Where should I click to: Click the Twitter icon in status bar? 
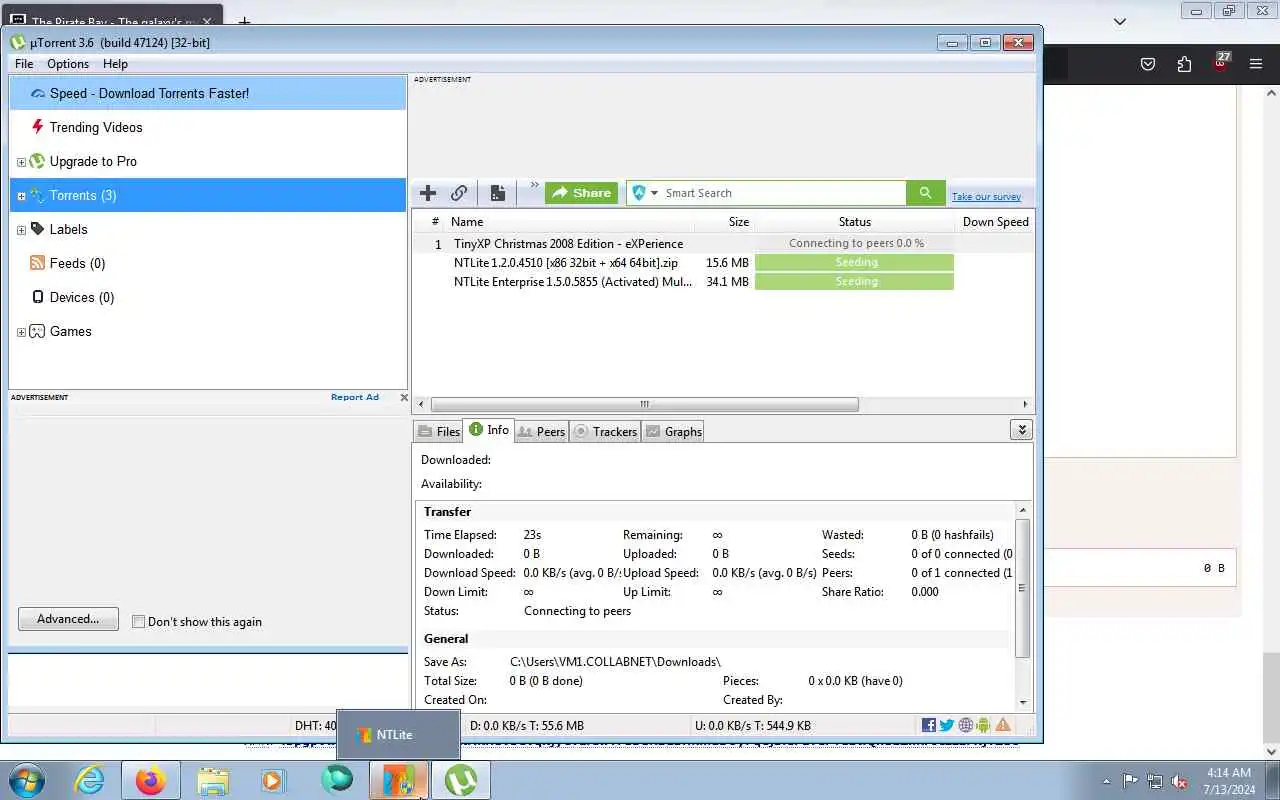[x=947, y=725]
